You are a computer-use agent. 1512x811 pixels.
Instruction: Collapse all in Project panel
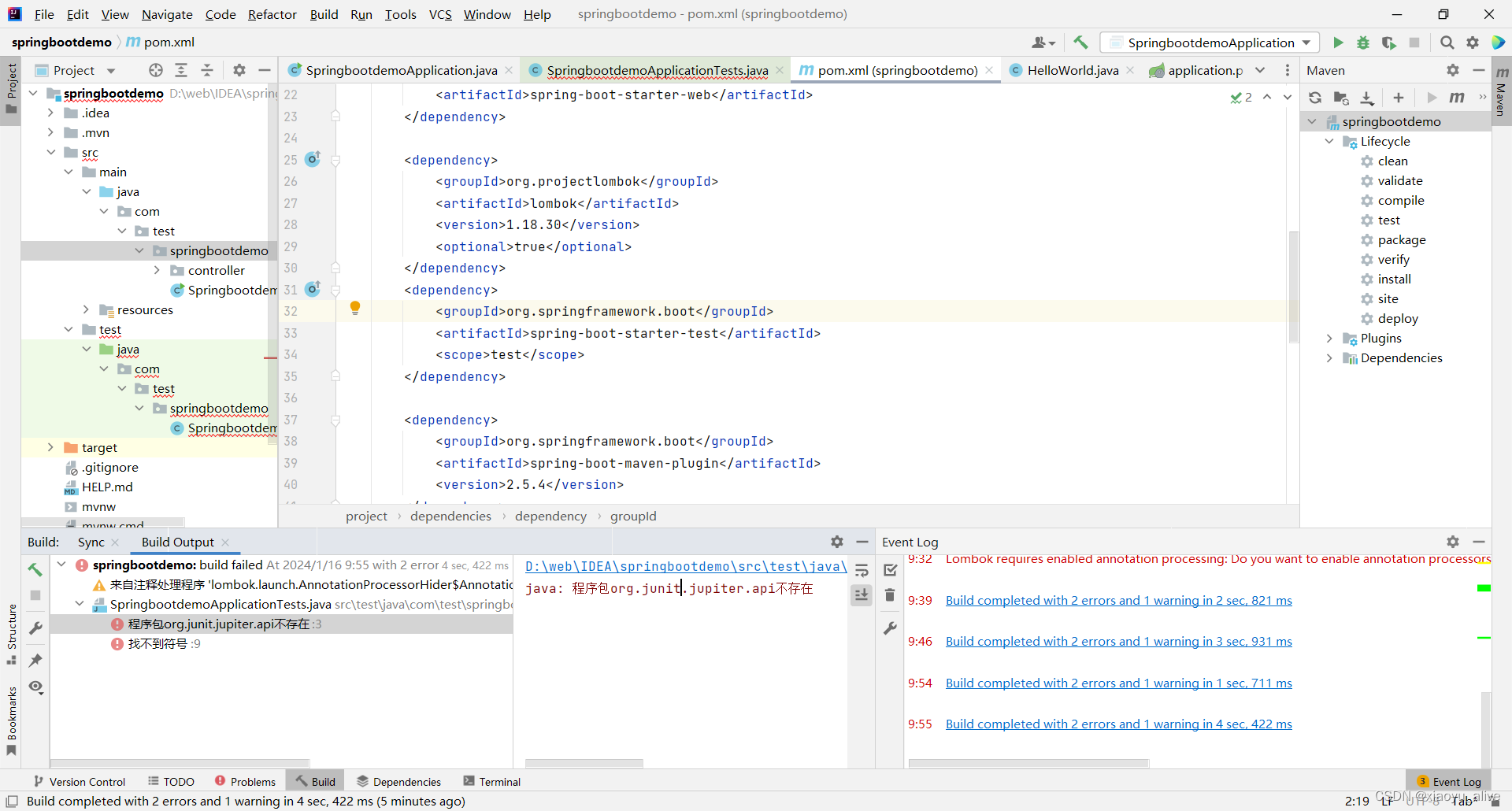[207, 70]
